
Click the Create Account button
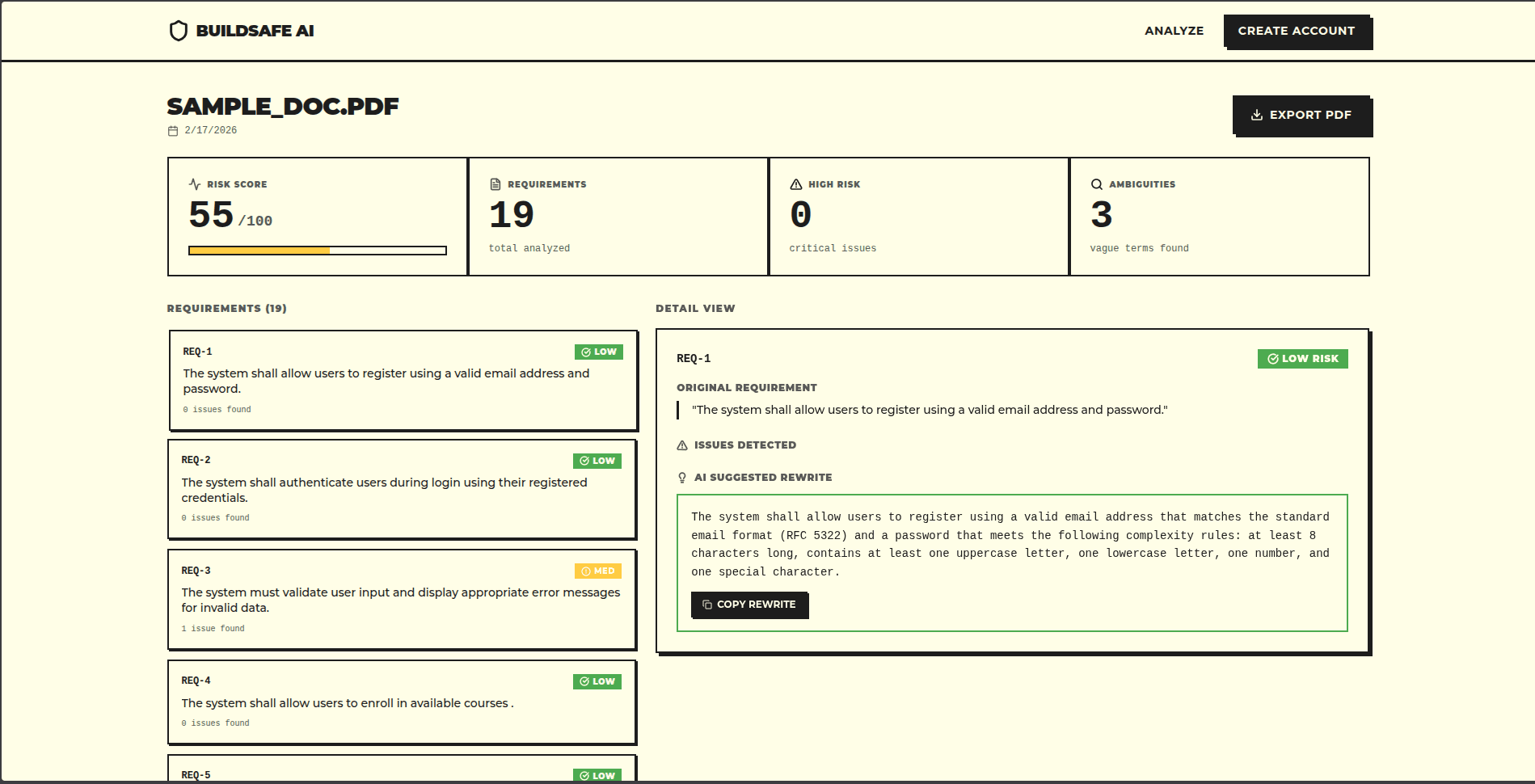tap(1297, 31)
